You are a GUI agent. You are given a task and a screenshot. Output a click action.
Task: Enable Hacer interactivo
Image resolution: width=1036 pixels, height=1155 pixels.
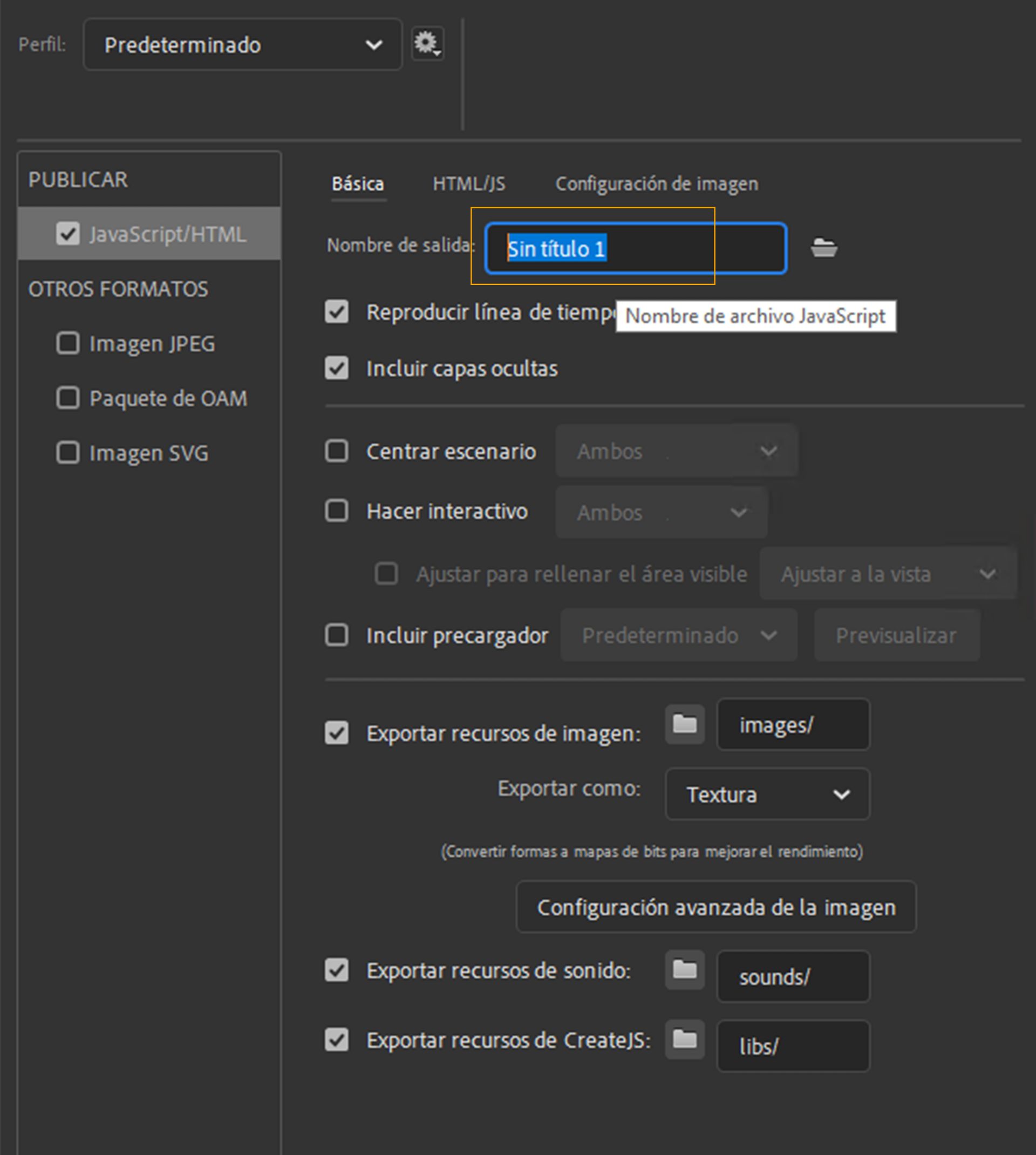click(x=336, y=511)
